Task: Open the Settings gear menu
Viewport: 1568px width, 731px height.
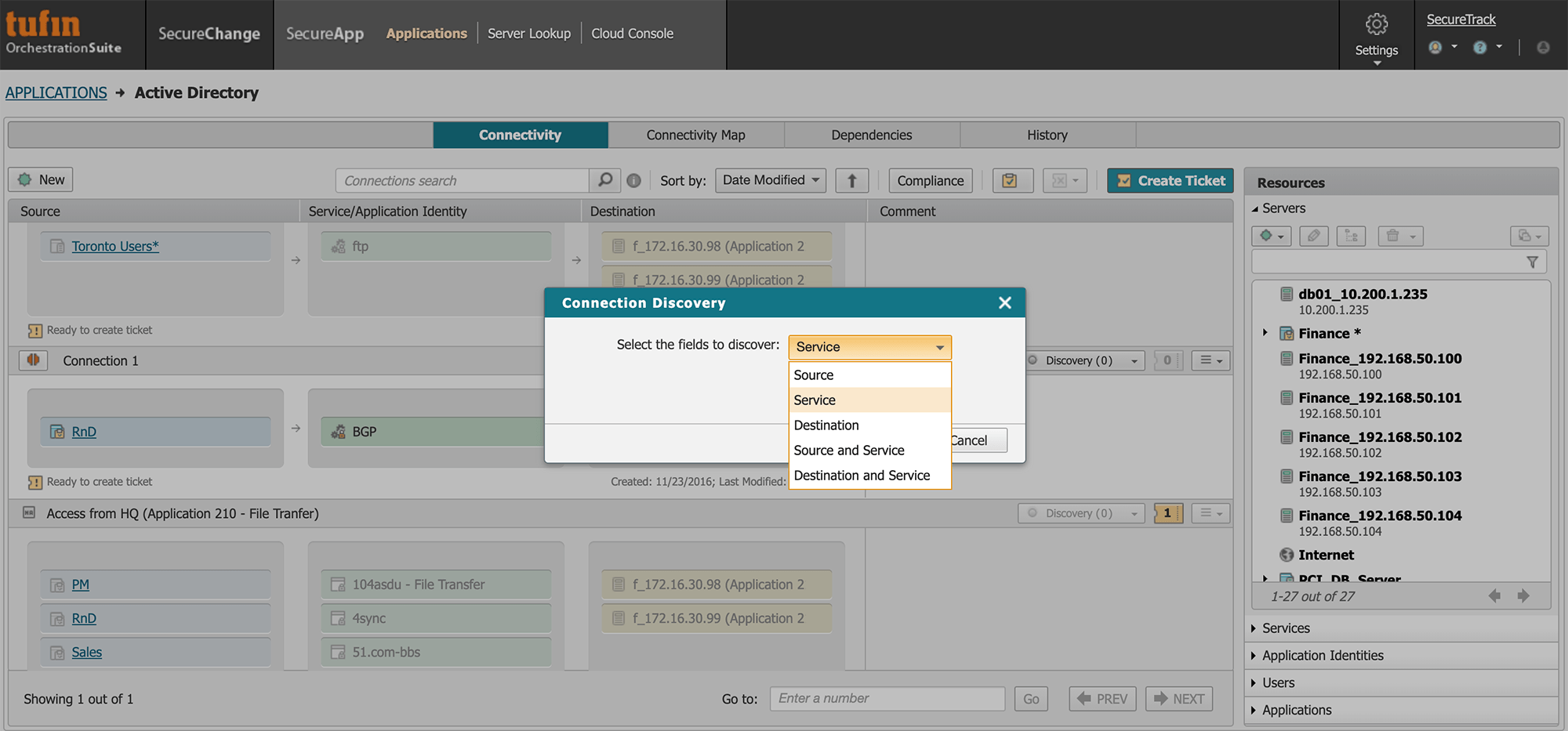Action: click(1376, 36)
